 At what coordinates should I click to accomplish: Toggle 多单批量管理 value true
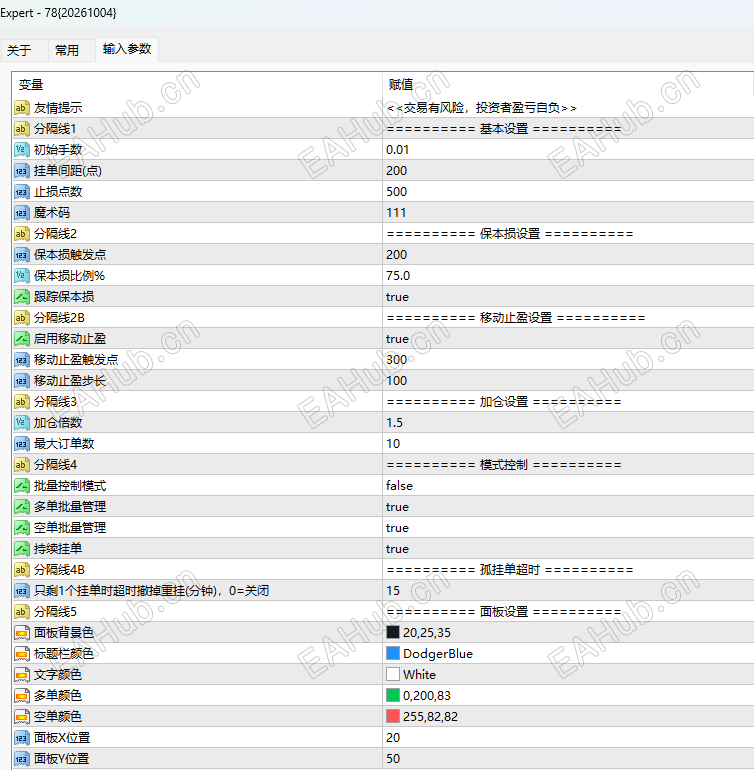[x=397, y=507]
